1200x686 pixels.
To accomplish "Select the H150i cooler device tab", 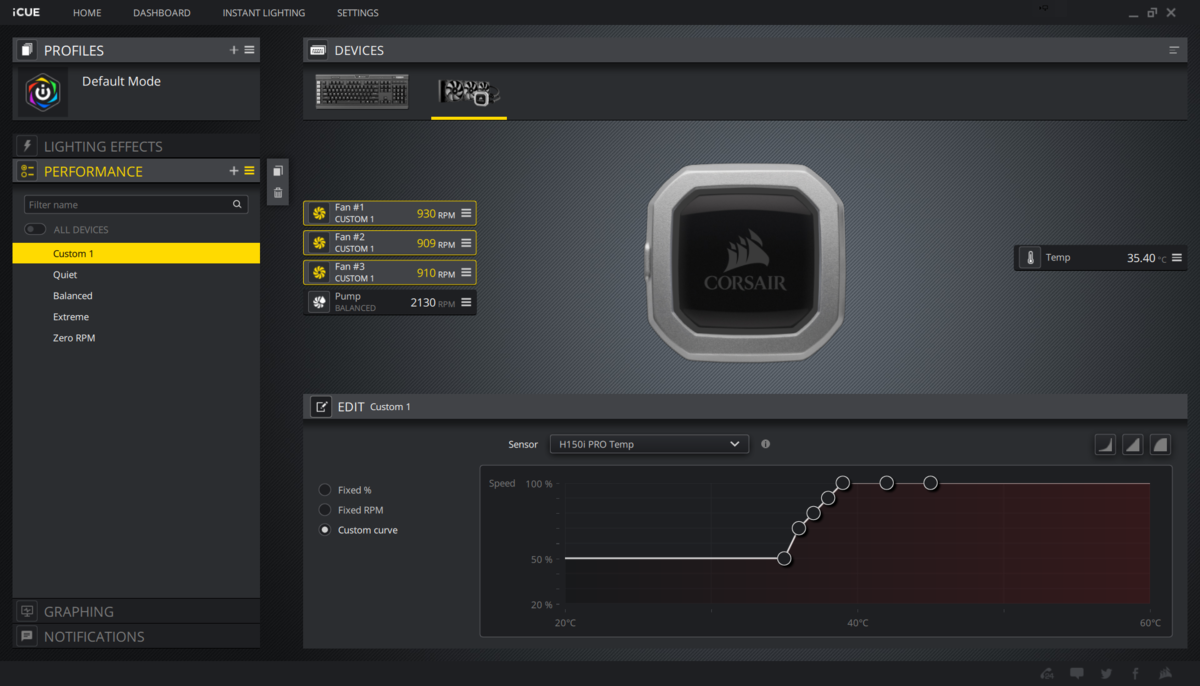I will click(x=469, y=93).
